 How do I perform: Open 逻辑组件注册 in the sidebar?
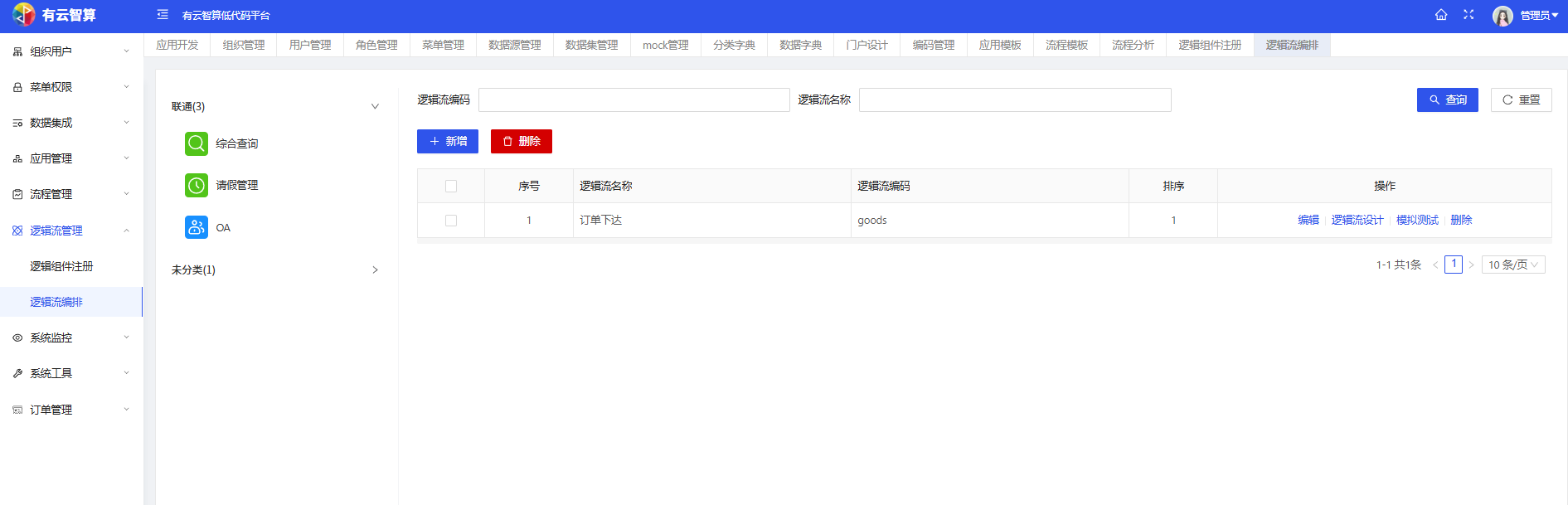[61, 266]
